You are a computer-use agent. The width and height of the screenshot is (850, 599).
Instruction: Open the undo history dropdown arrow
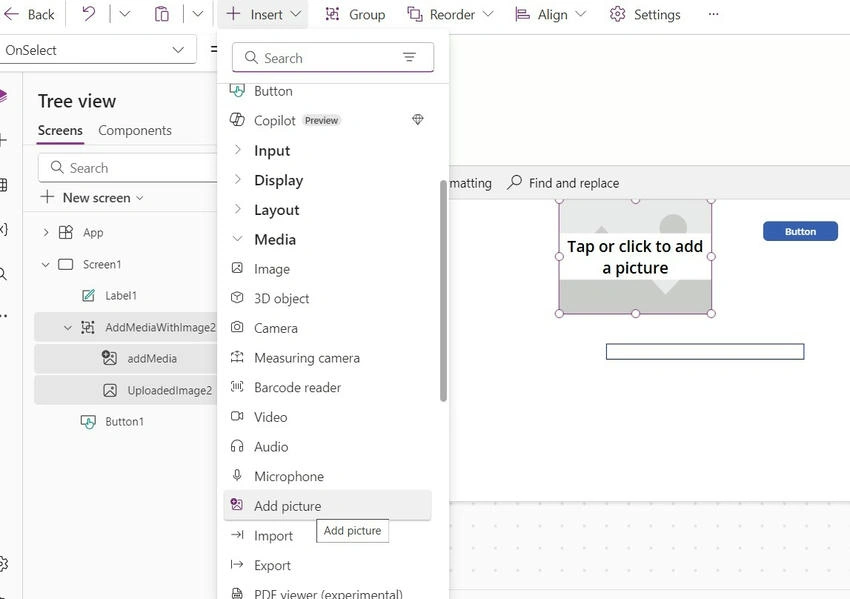coord(125,14)
